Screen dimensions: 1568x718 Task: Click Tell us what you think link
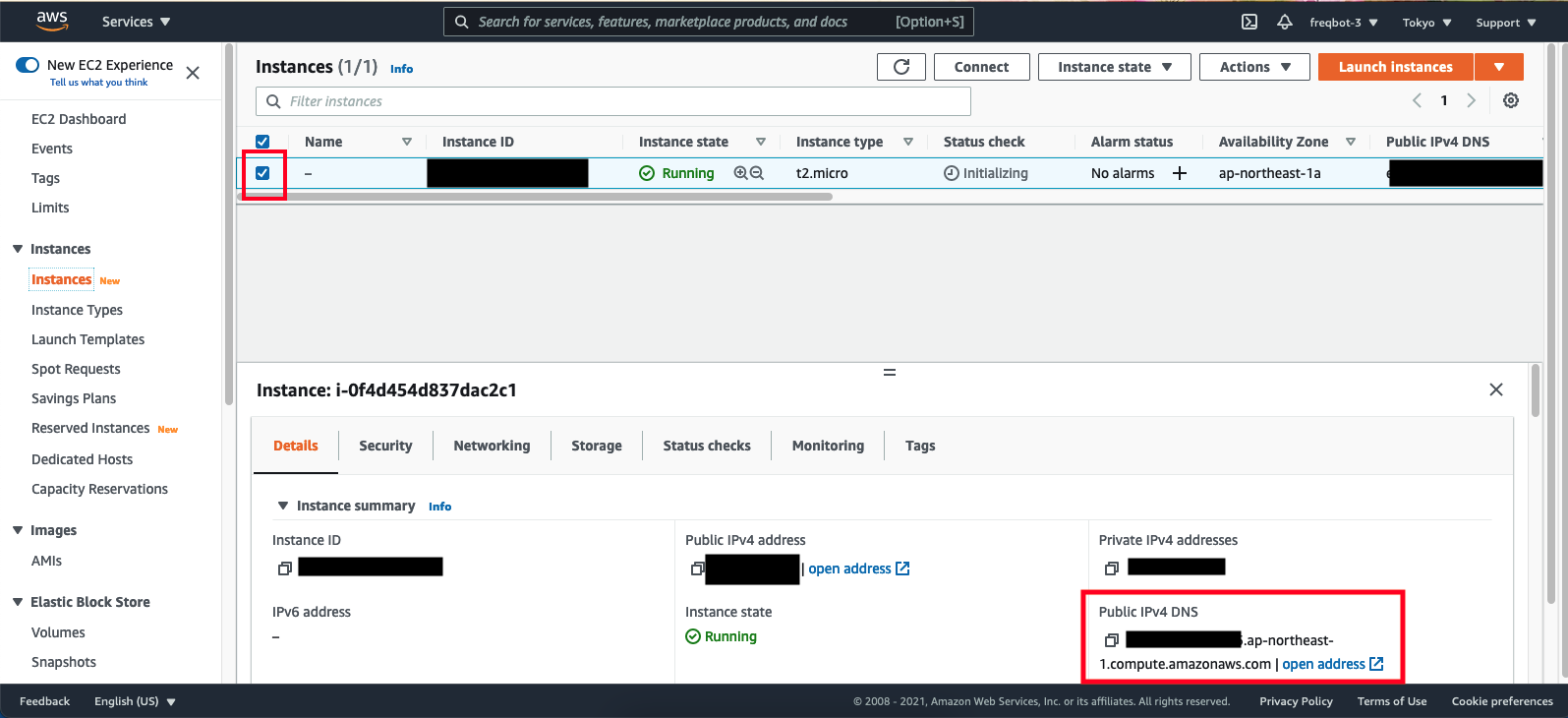(98, 83)
